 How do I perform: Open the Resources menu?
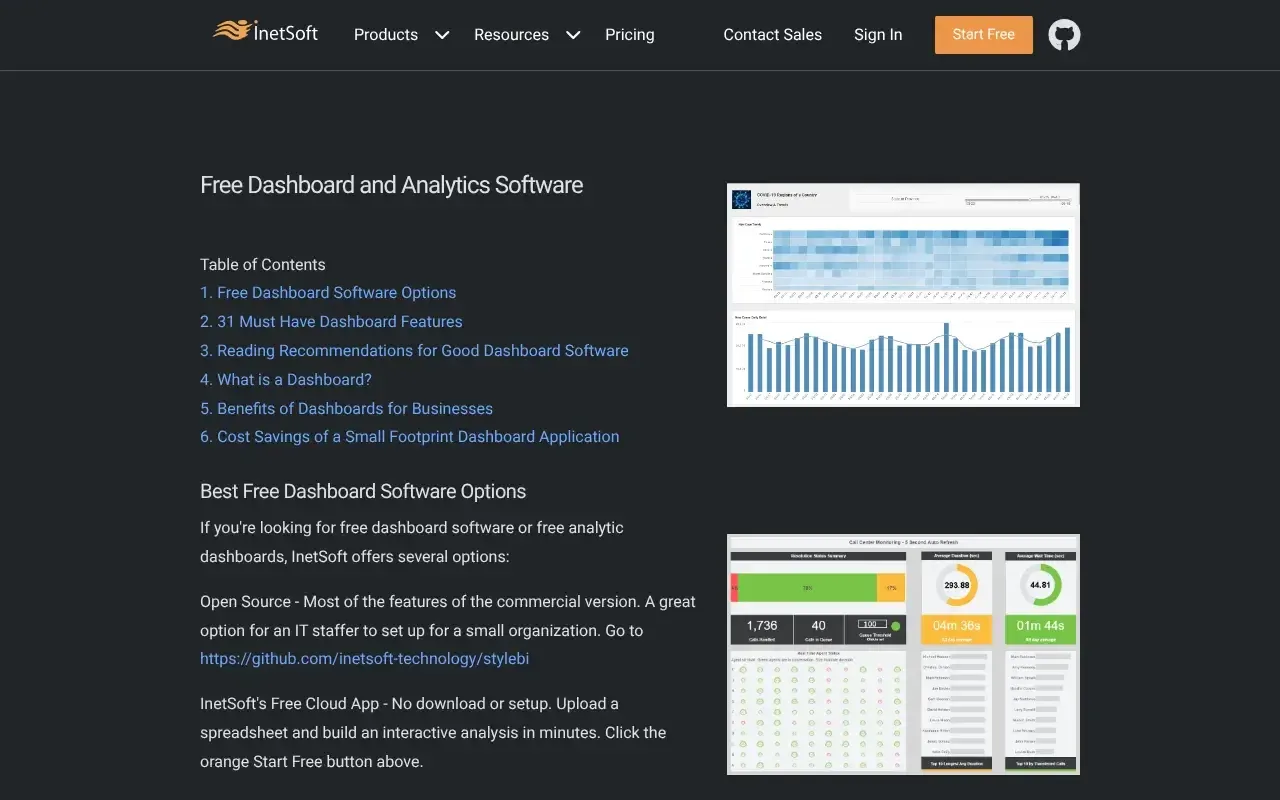pos(511,34)
